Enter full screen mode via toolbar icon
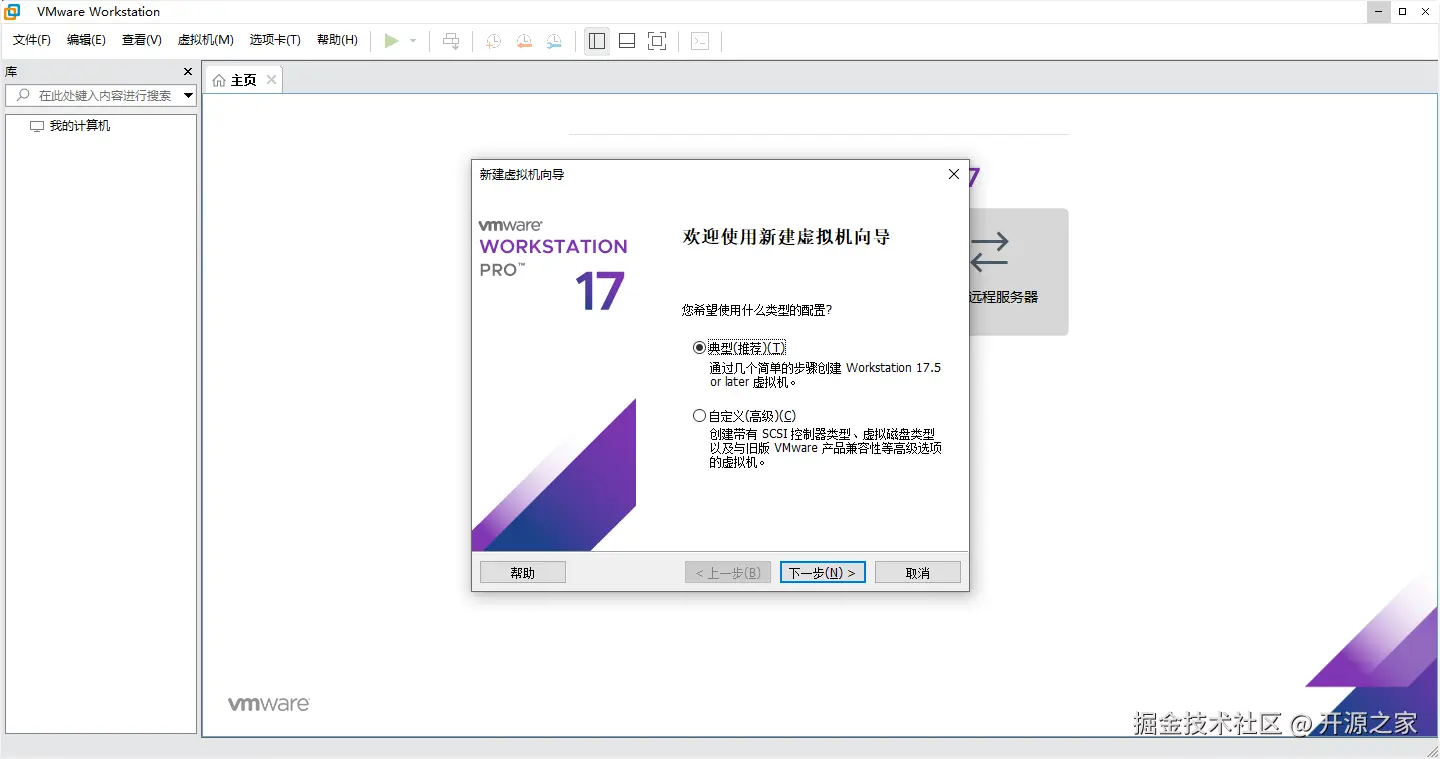Screen dimensions: 1440x759 click(x=656, y=40)
